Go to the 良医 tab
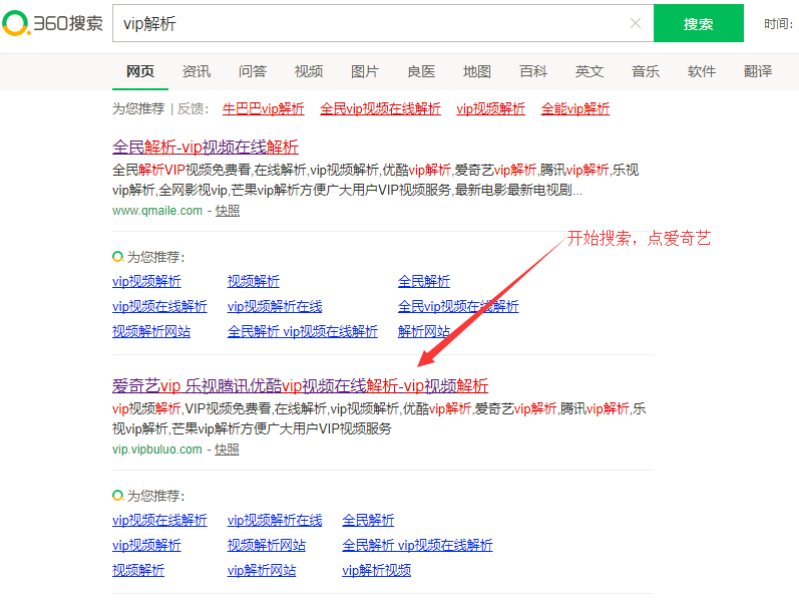This screenshot has width=799, height=600. 421,71
